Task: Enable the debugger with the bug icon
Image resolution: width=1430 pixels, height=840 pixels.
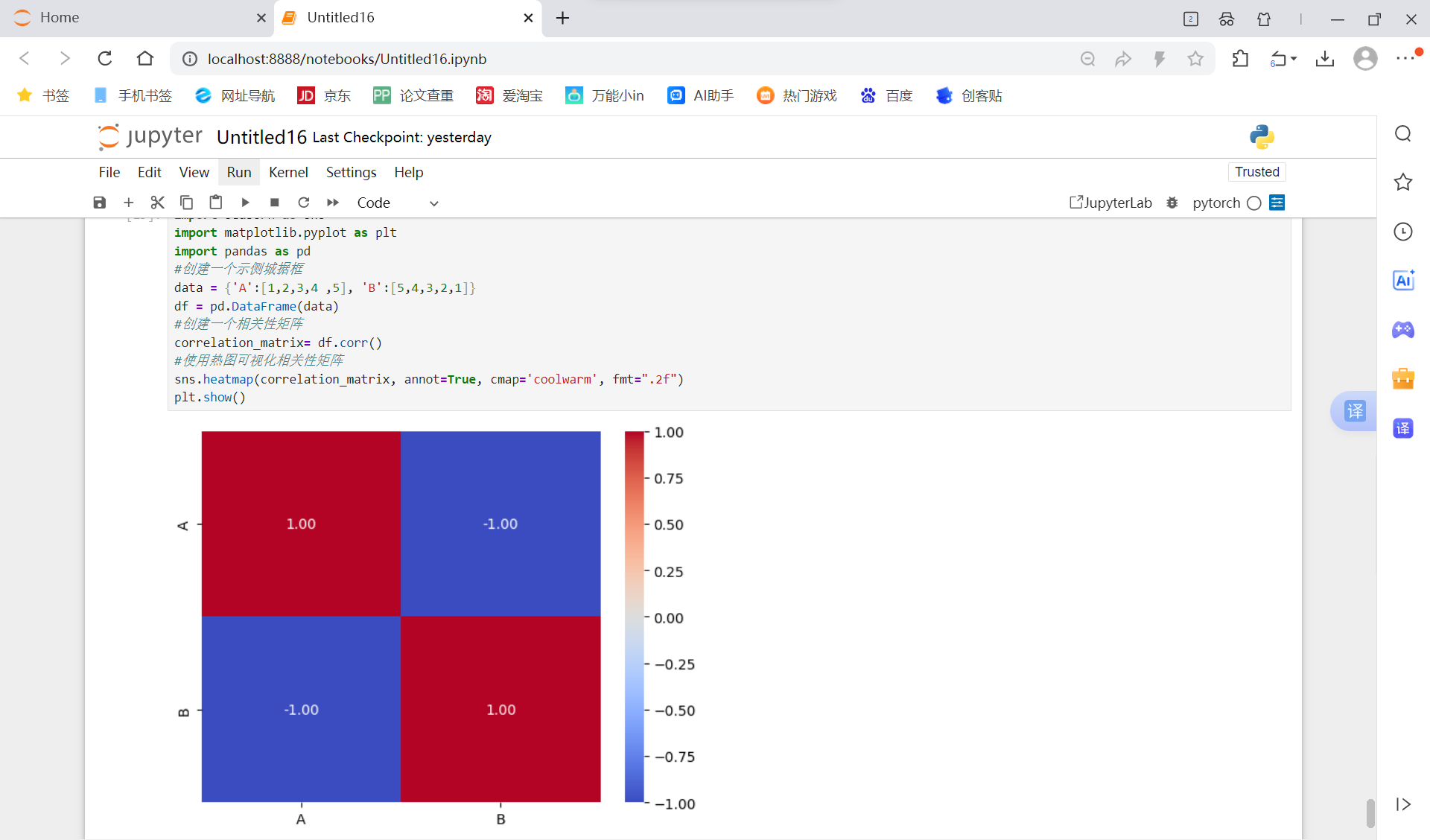Action: click(x=1172, y=203)
